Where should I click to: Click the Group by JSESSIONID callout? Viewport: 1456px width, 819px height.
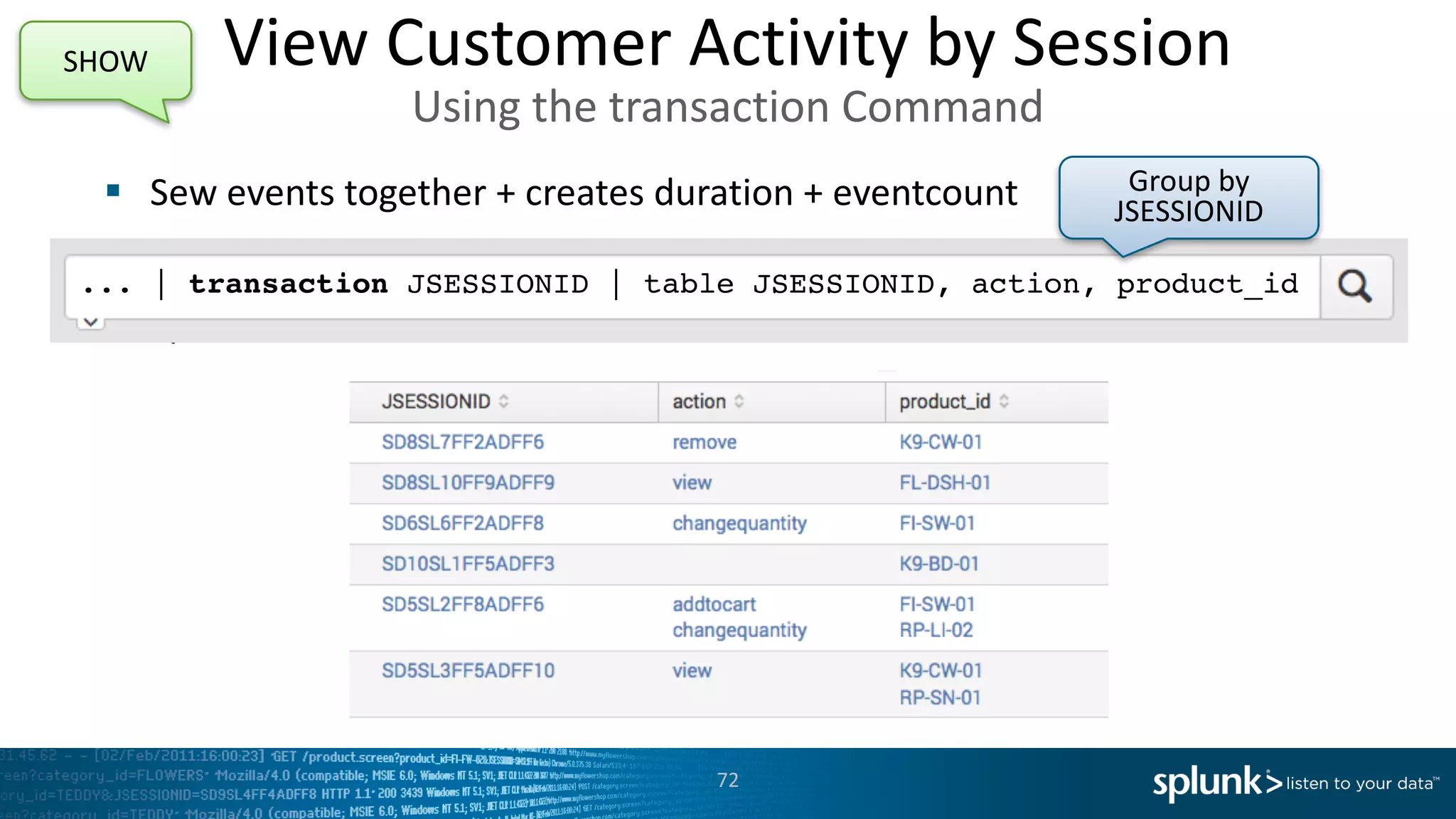[x=1189, y=198]
